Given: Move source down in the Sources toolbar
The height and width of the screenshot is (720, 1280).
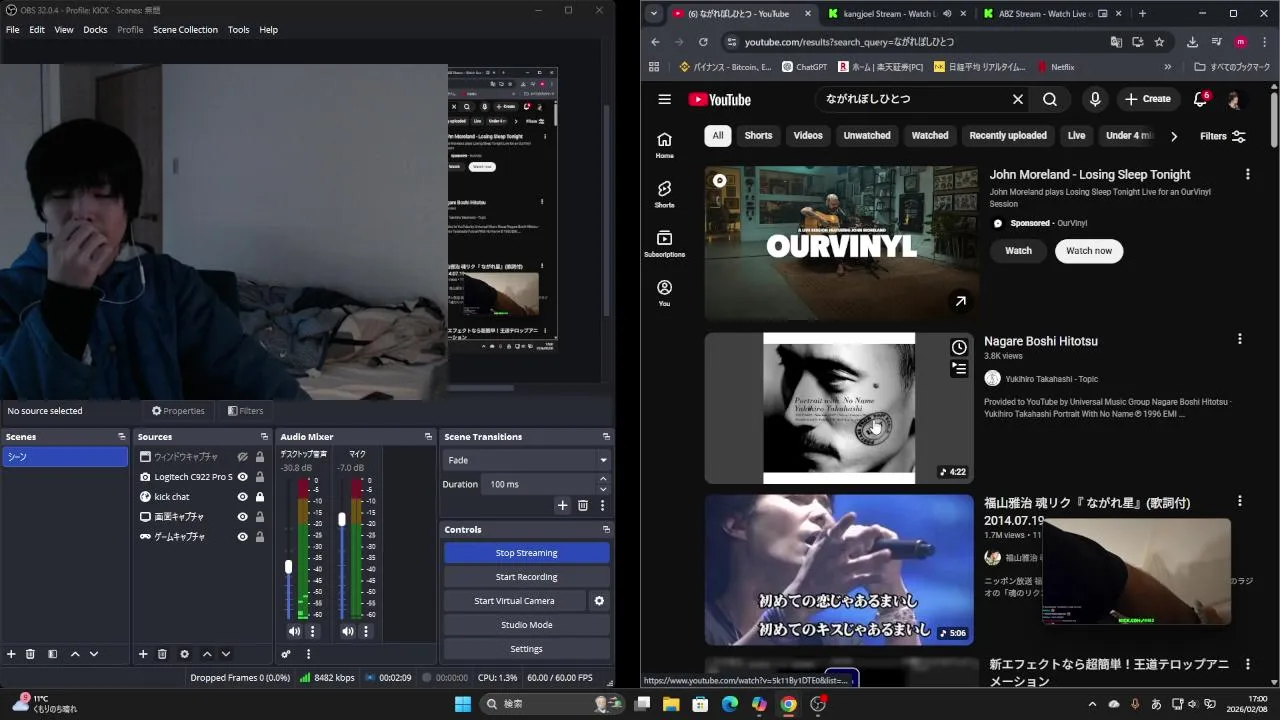Looking at the screenshot, I should tap(226, 654).
